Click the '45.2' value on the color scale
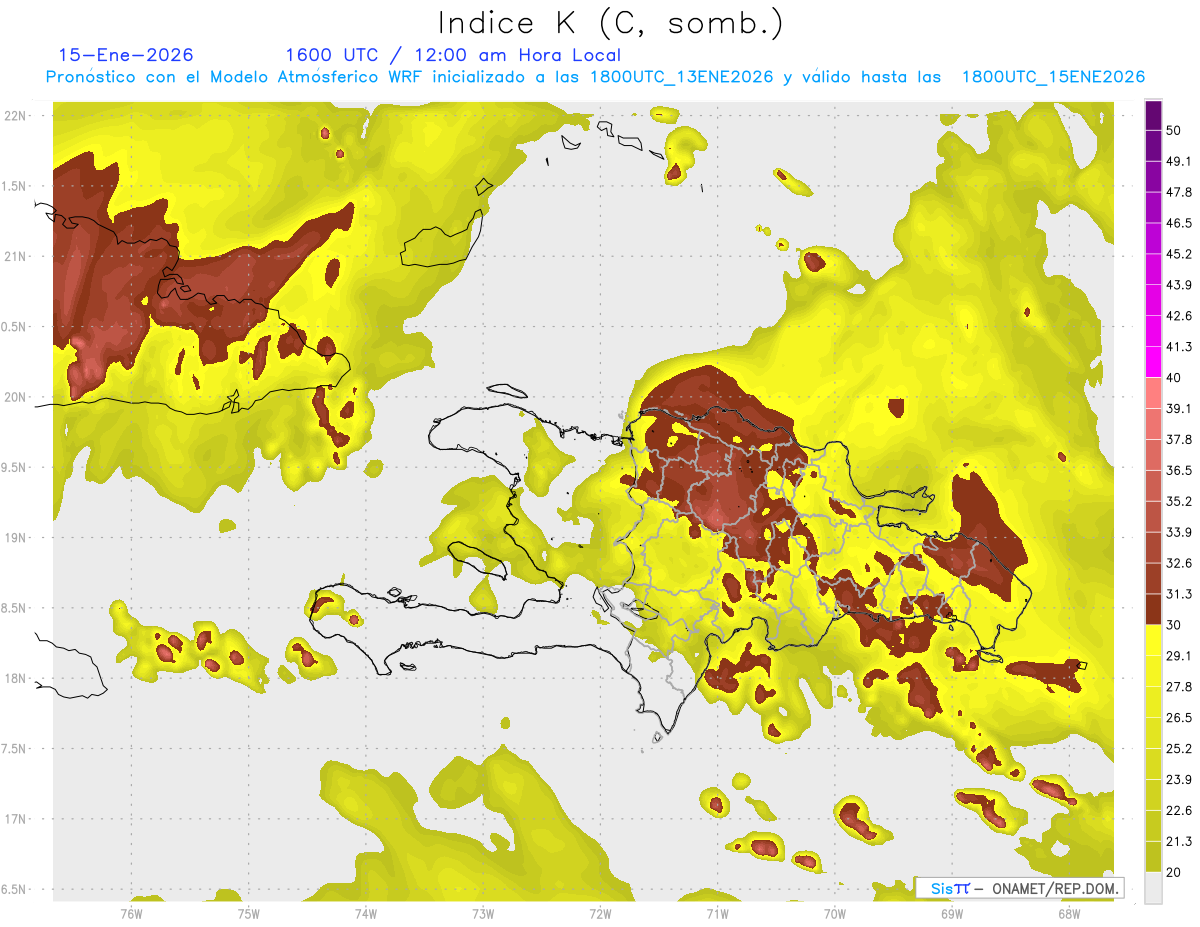This screenshot has width=1200, height=927. click(x=1178, y=254)
